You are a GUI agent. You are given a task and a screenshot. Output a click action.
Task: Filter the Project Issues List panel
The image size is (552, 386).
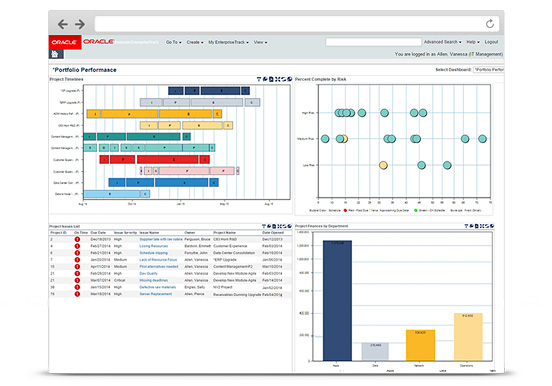[264, 226]
